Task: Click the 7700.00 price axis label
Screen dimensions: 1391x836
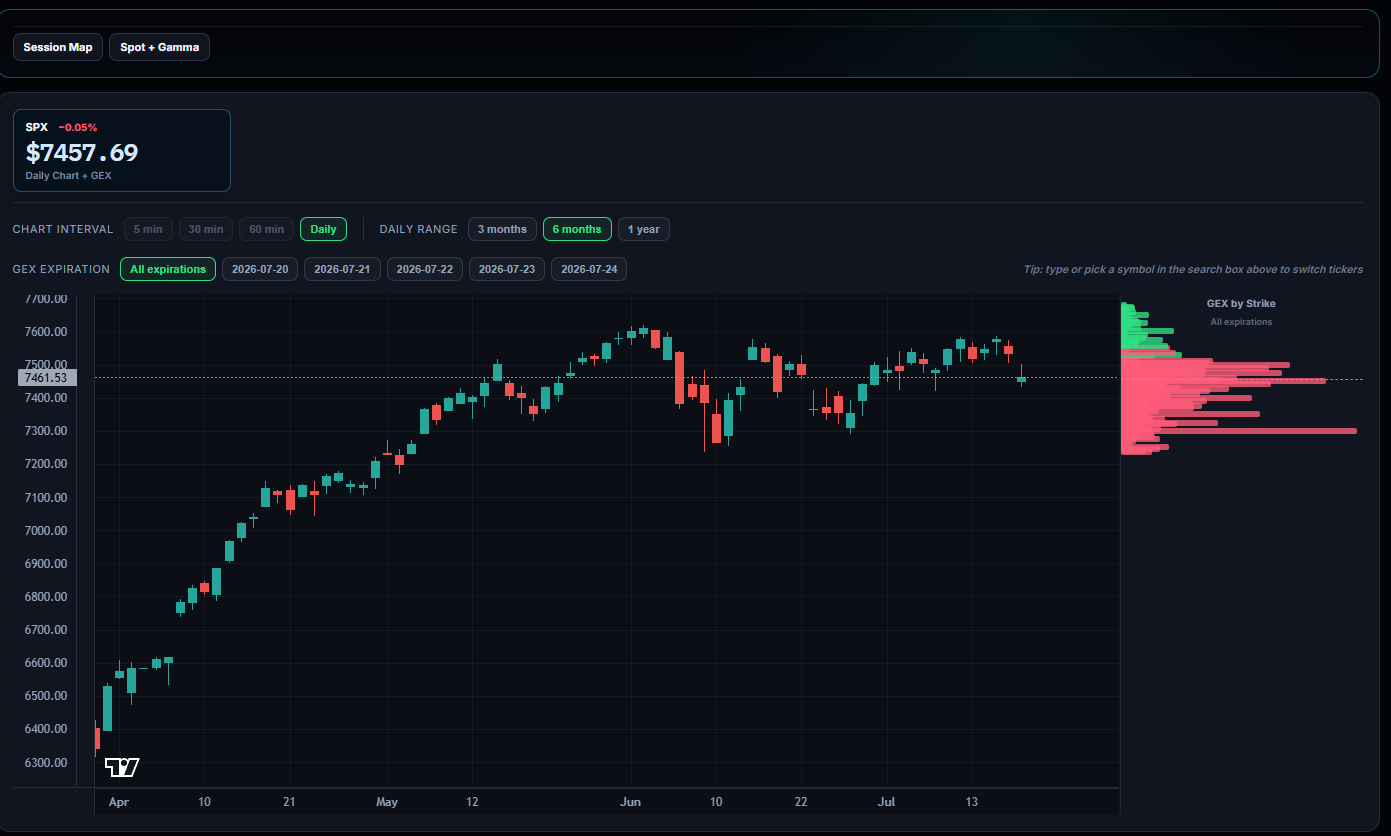Action: (47, 298)
